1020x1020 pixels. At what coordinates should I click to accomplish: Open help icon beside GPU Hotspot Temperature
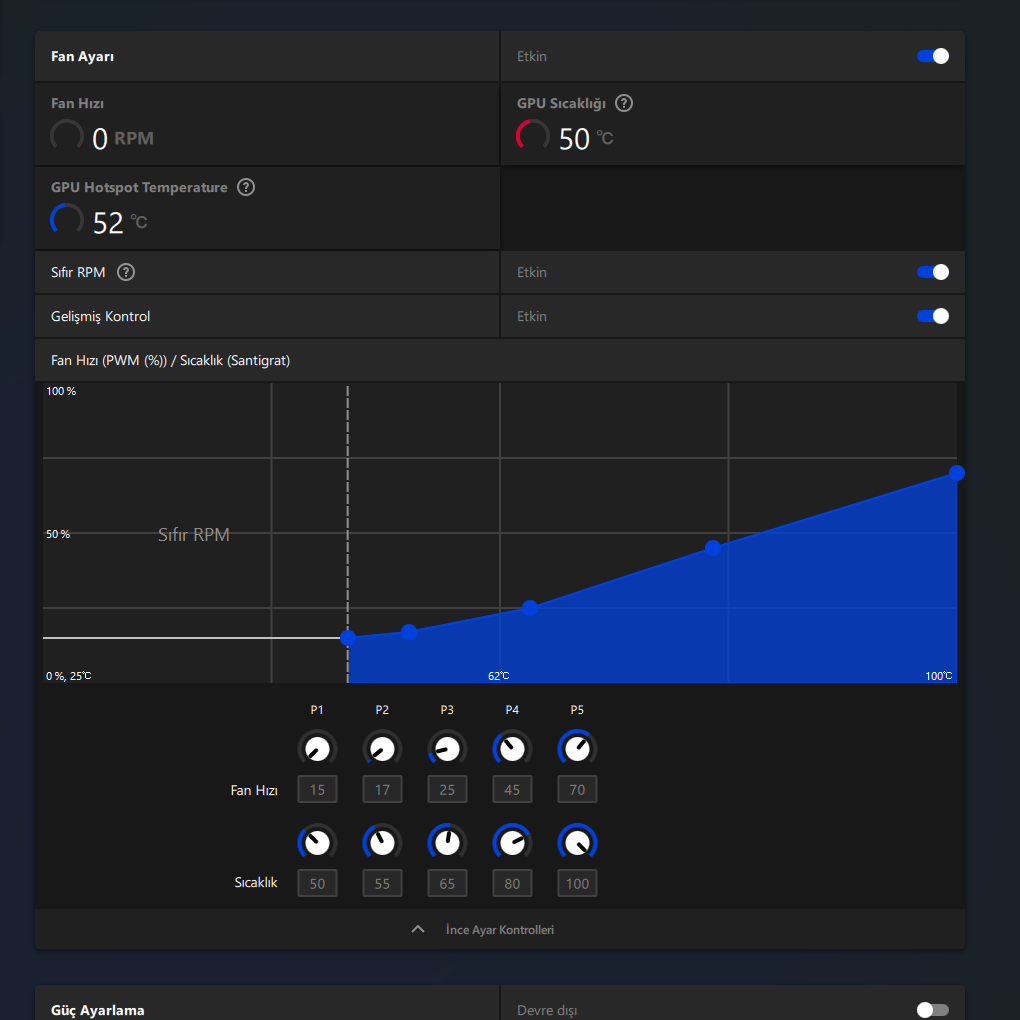click(246, 187)
